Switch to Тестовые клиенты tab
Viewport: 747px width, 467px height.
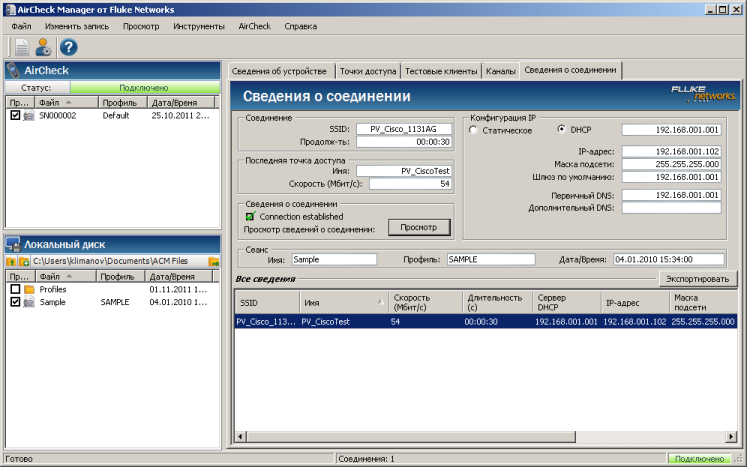tap(441, 71)
